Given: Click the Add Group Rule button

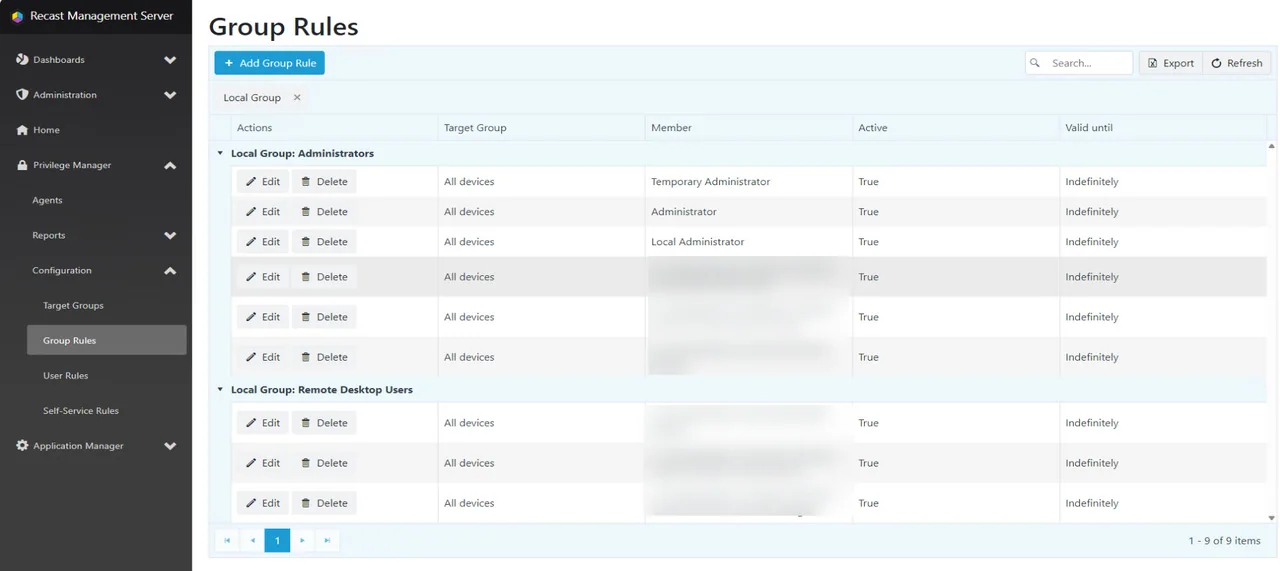Looking at the screenshot, I should [269, 63].
